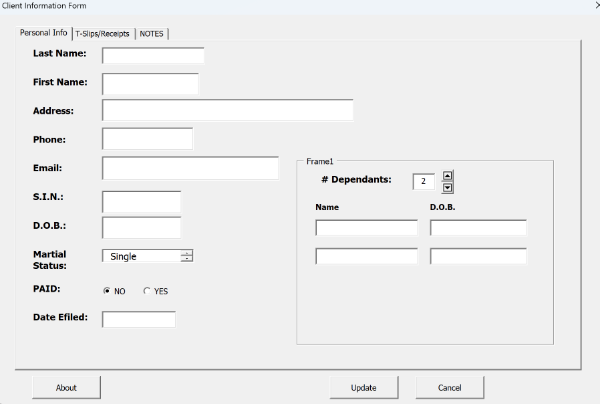Click the Dependants spinner down arrow
The height and width of the screenshot is (404, 600).
448,187
